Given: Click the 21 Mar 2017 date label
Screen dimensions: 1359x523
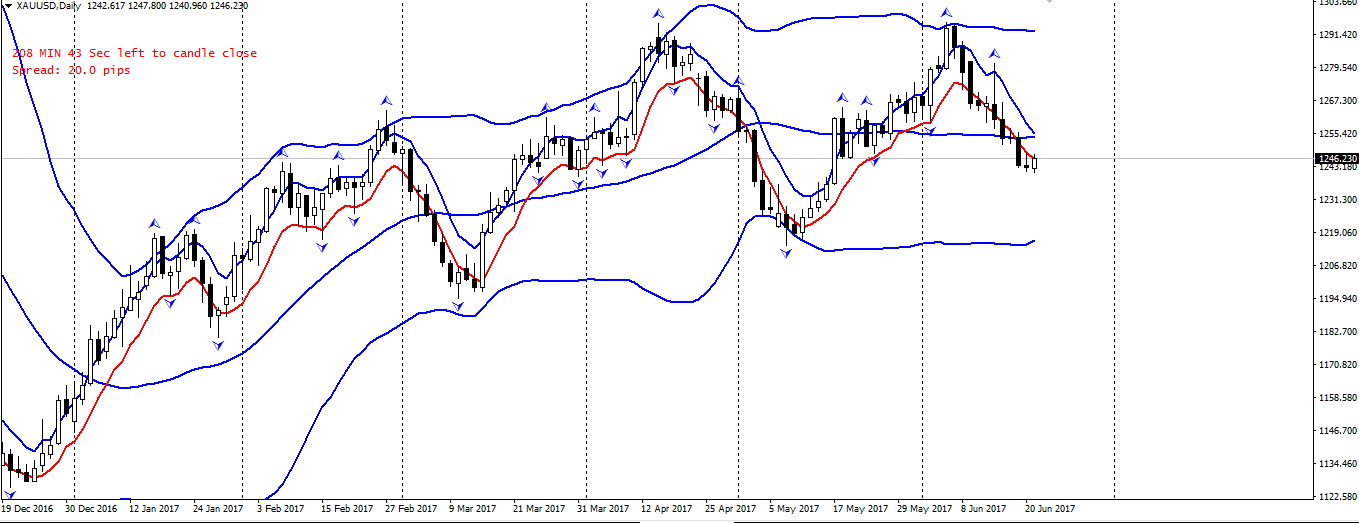Looking at the screenshot, I should (538, 508).
